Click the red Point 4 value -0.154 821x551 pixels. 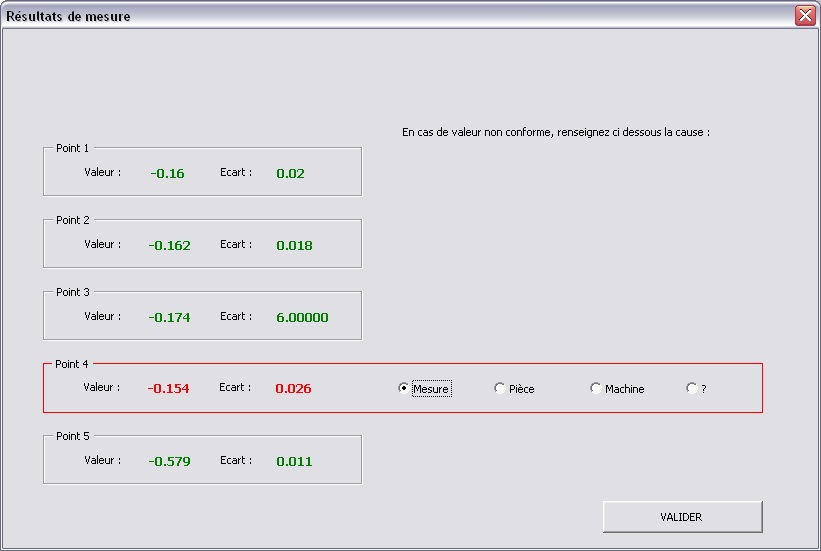pyautogui.click(x=168, y=389)
